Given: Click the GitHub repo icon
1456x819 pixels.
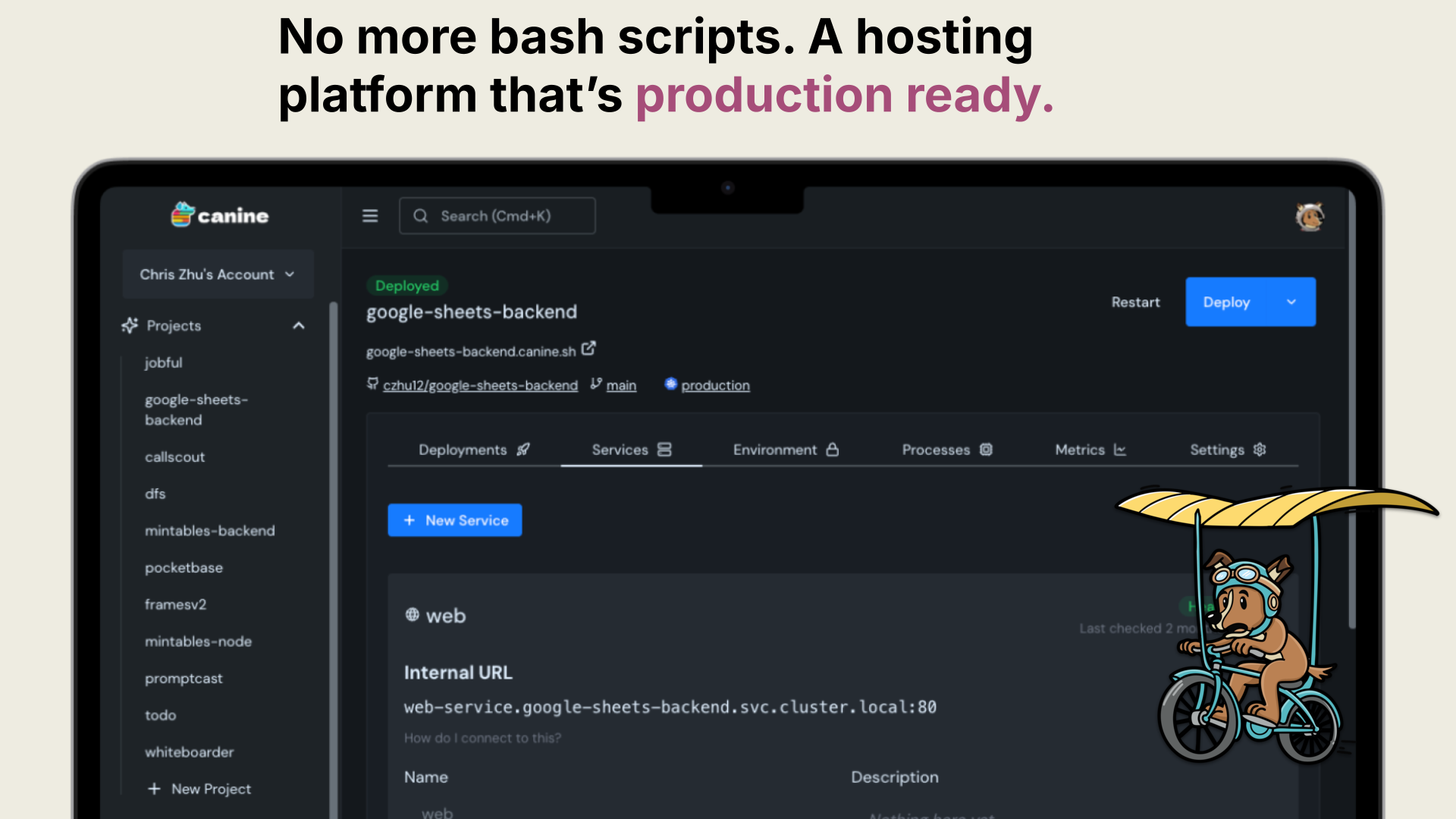Looking at the screenshot, I should (x=372, y=384).
